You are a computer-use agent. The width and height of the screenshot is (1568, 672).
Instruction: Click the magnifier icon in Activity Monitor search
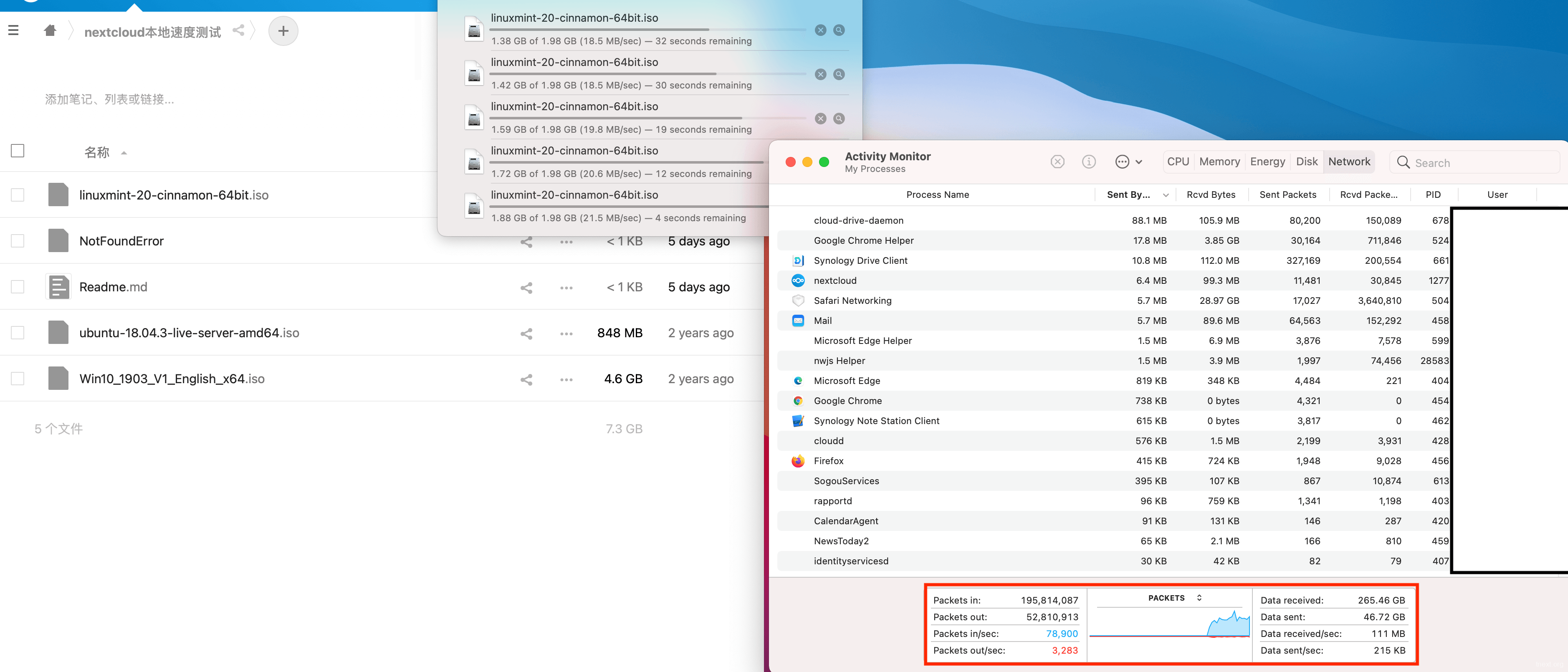[1403, 162]
